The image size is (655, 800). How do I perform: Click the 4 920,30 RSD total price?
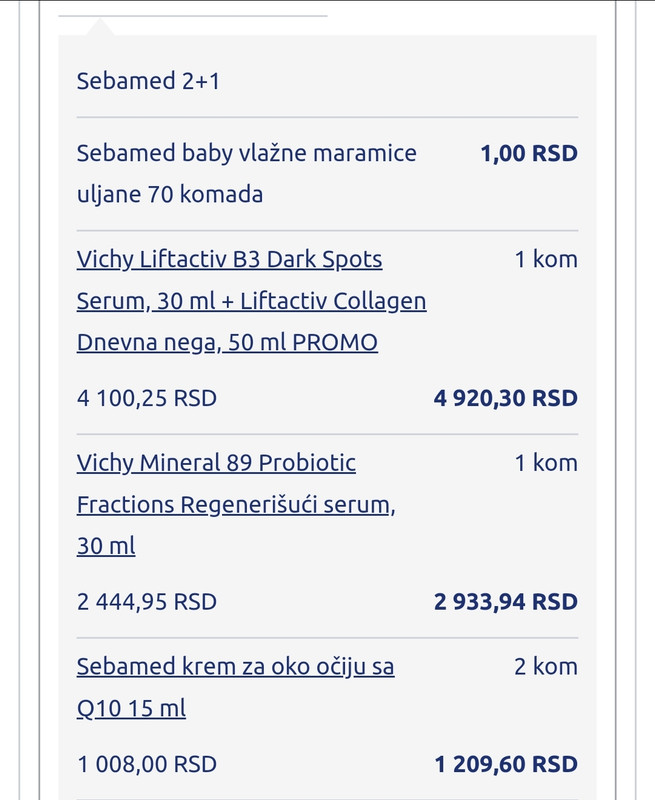click(x=505, y=398)
